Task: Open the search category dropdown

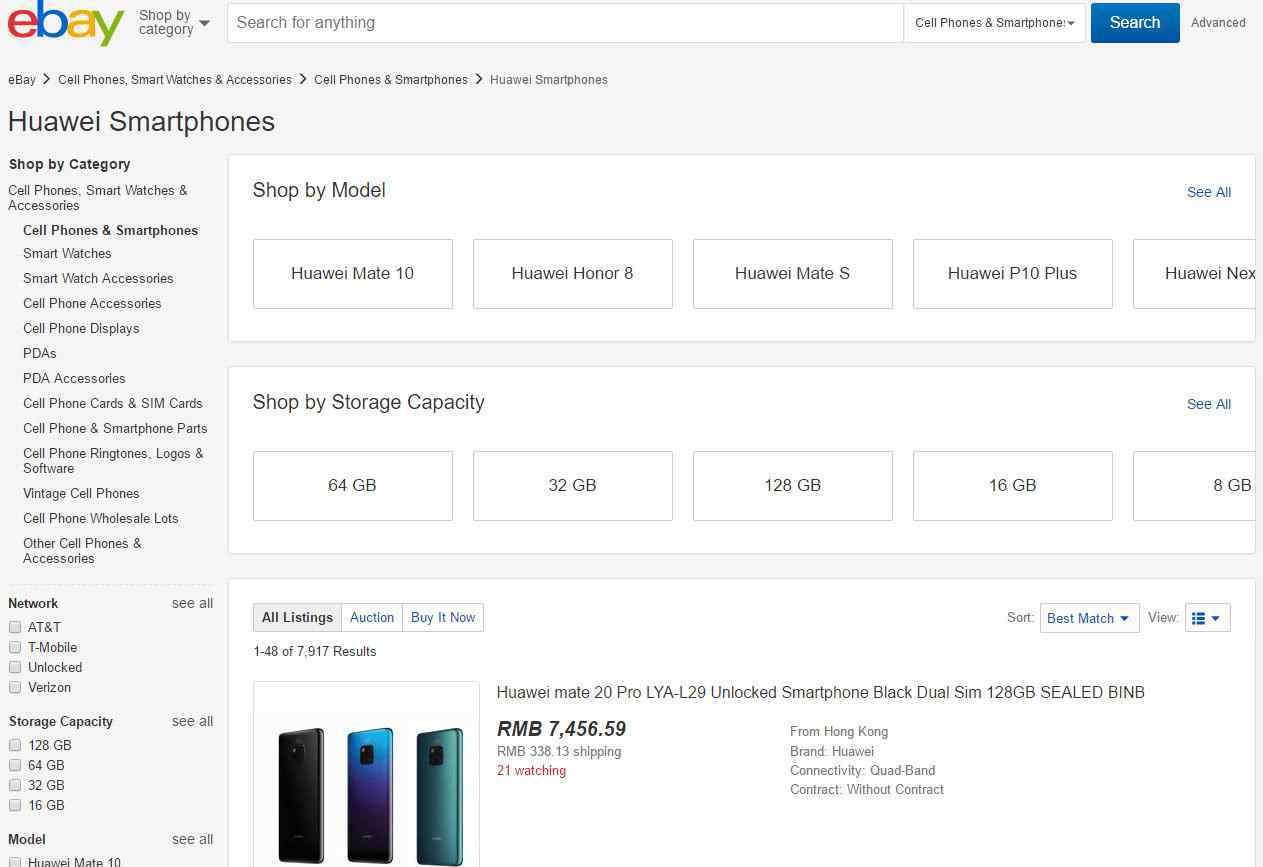Action: click(994, 23)
